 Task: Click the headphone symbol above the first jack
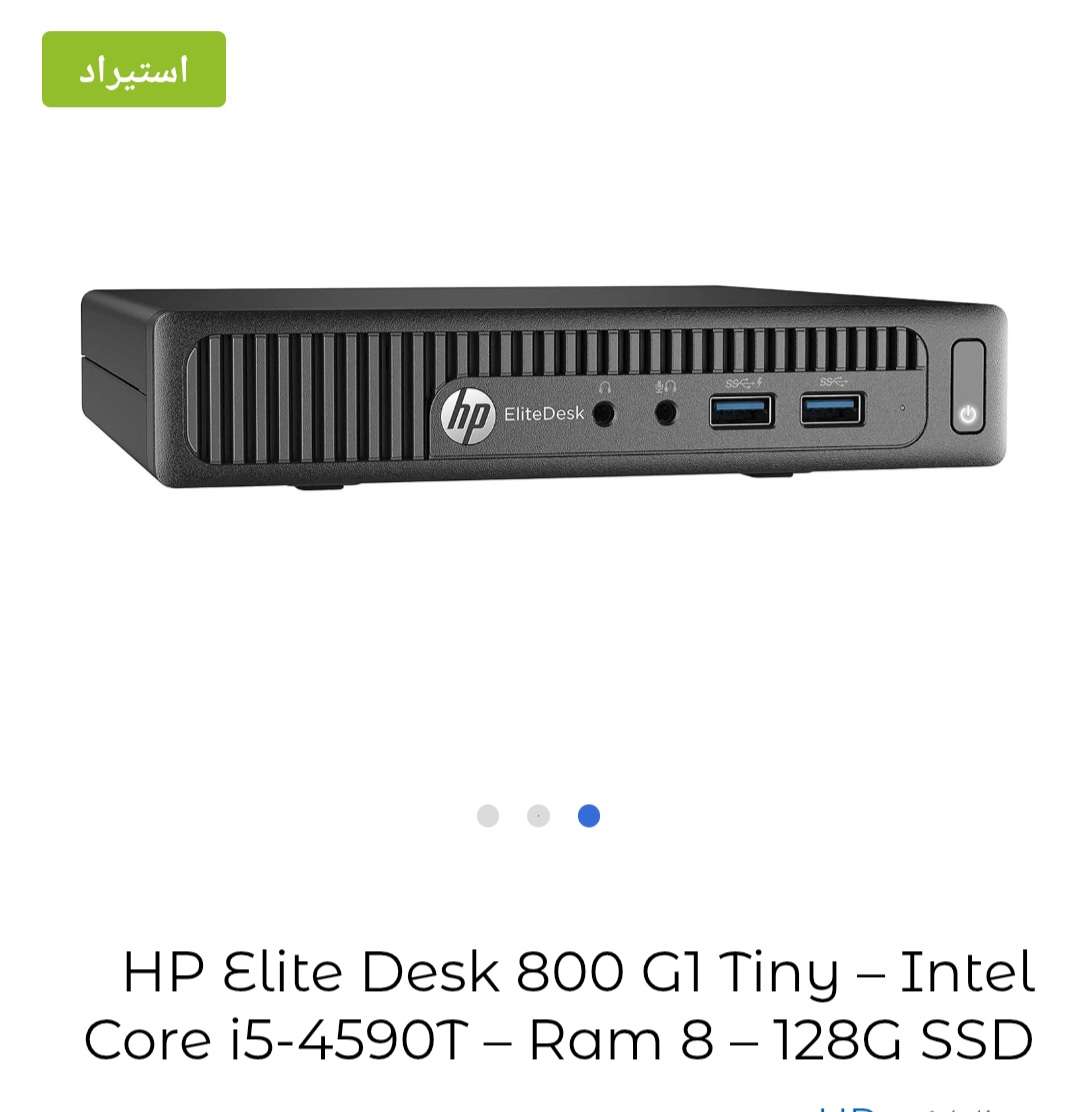604,387
